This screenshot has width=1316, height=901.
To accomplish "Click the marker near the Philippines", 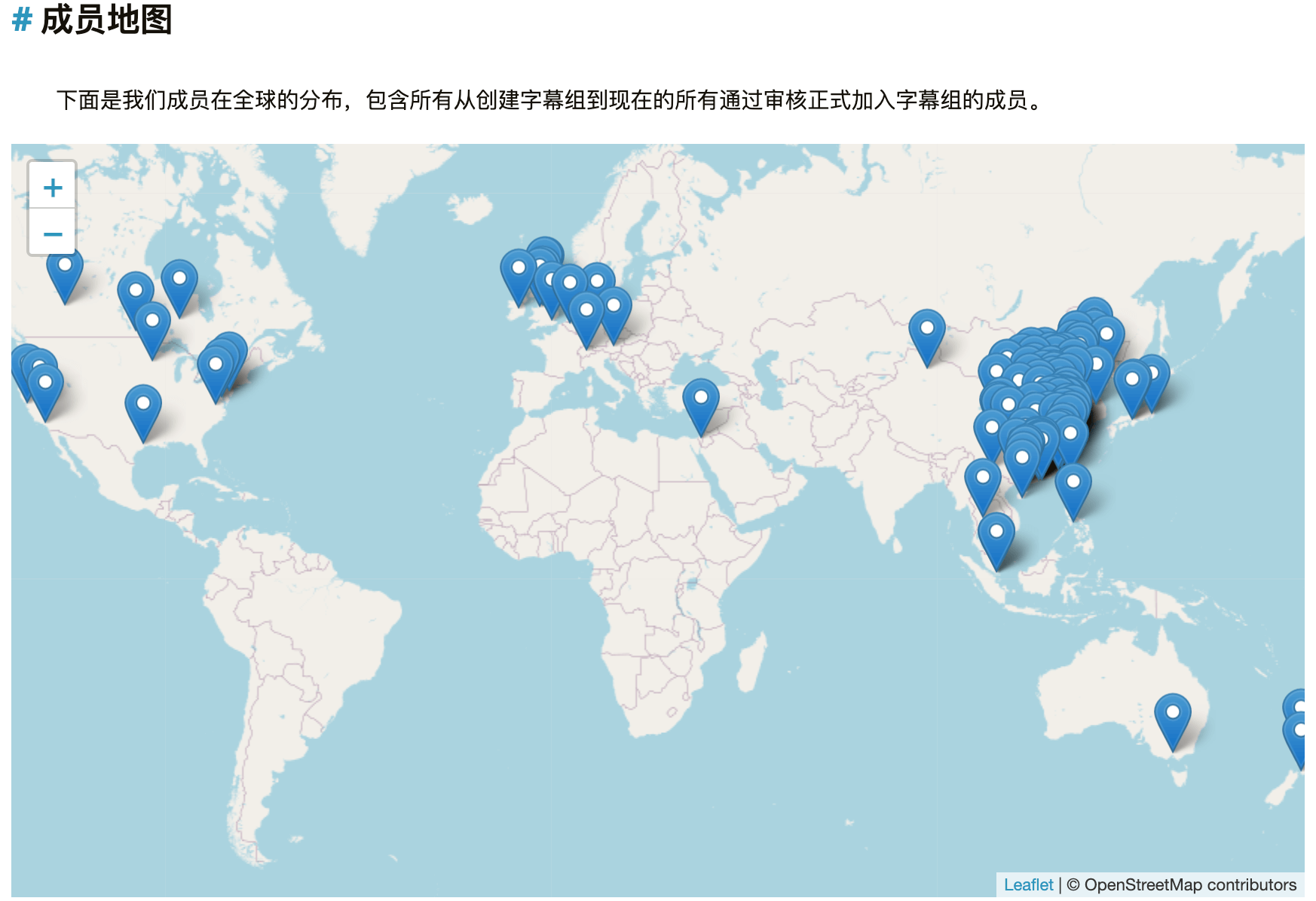I will click(1073, 487).
